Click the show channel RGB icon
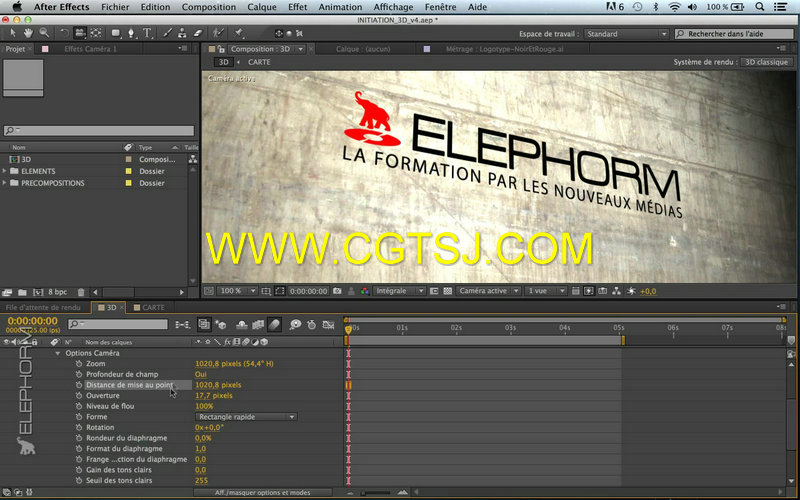 [x=365, y=291]
